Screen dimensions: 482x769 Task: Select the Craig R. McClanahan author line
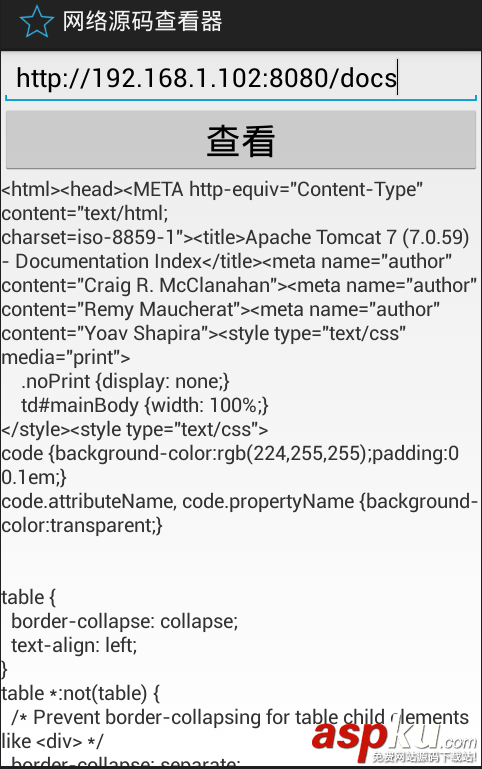[239, 285]
